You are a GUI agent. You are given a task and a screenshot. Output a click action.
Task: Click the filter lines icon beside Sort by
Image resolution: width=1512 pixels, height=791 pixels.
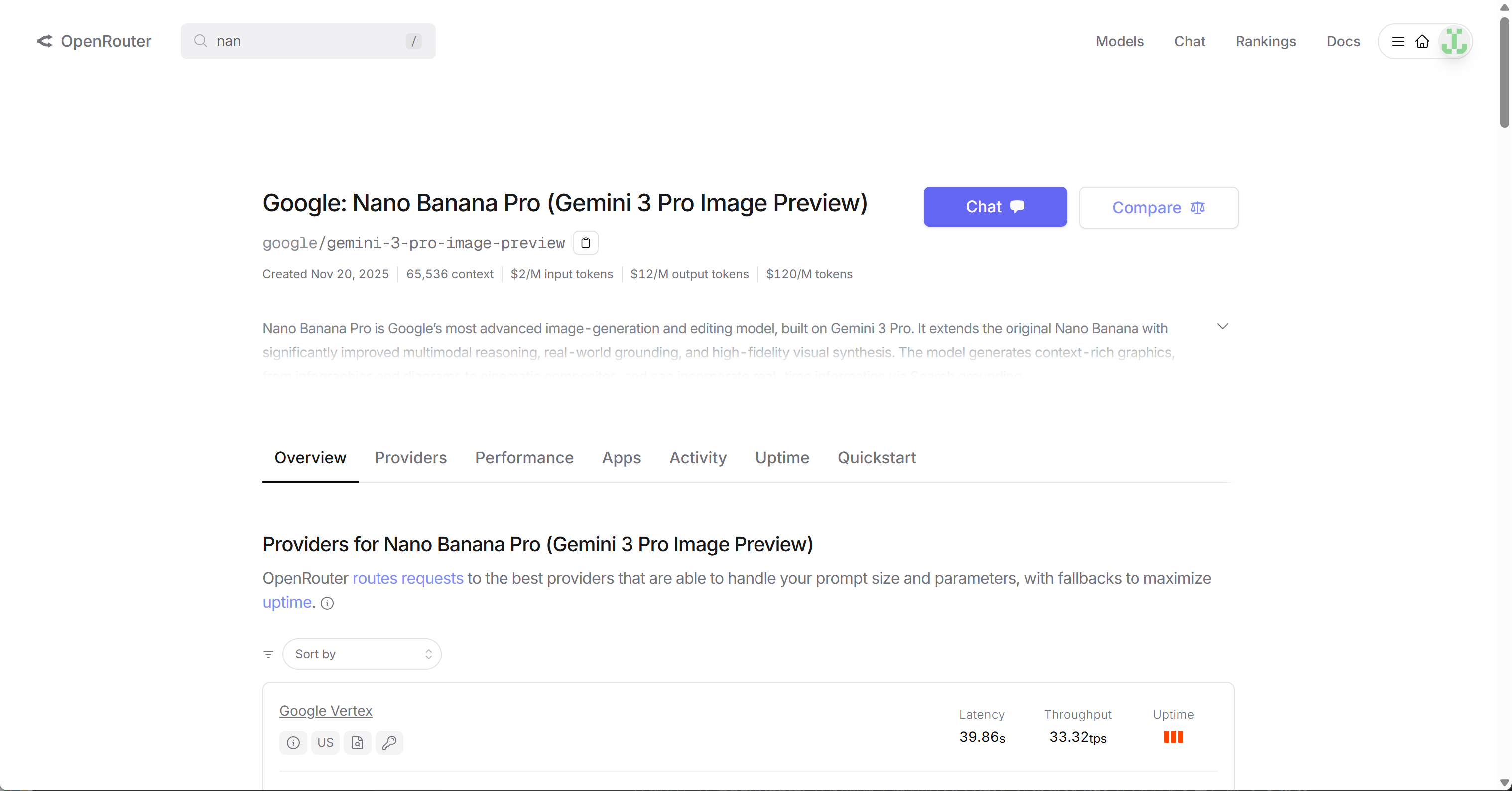pos(268,654)
